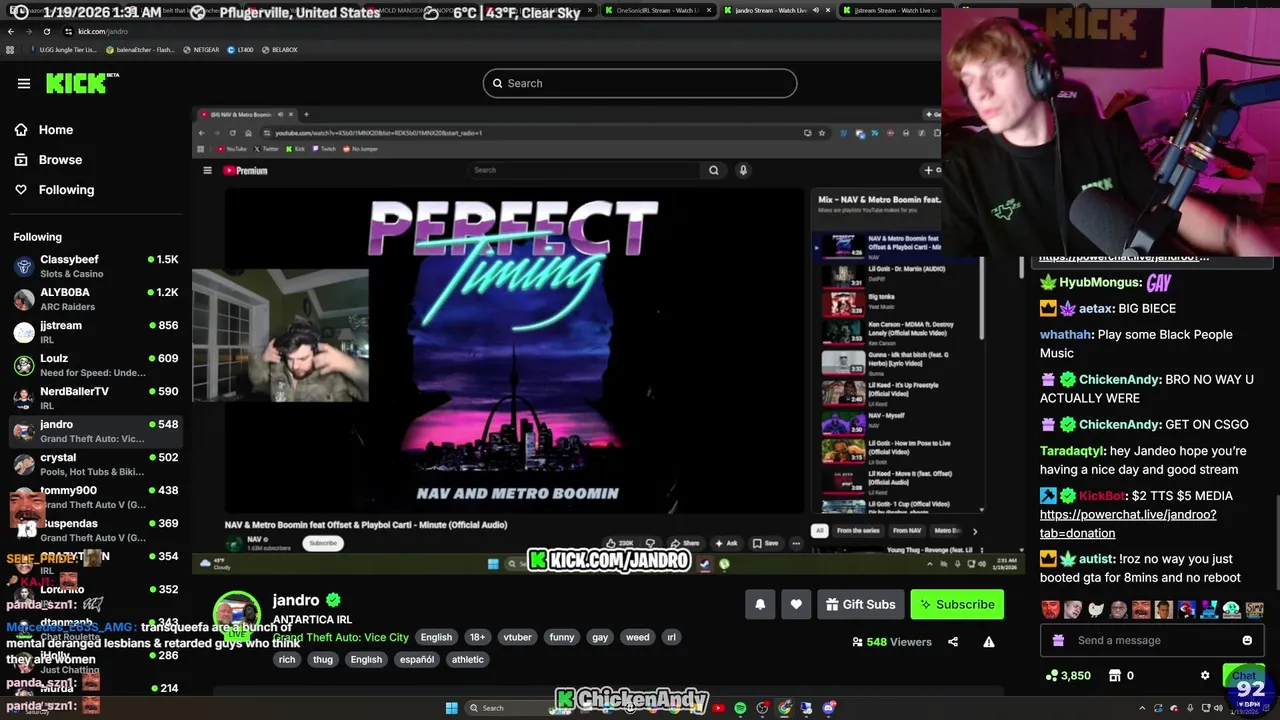Select the athletic tag

coord(468,659)
